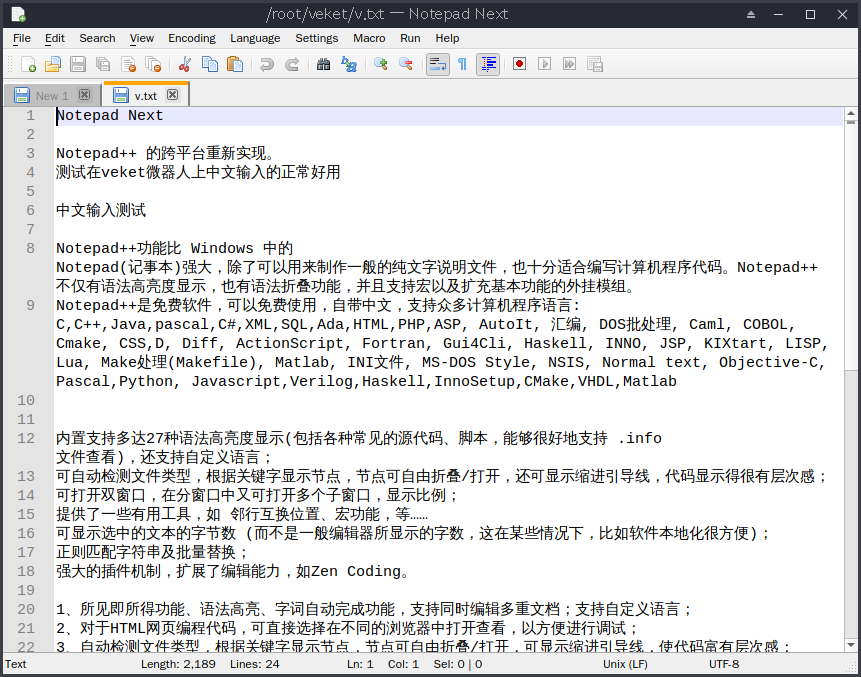Click the Run macro multiple times icon
The width and height of the screenshot is (861, 677).
pos(569,64)
